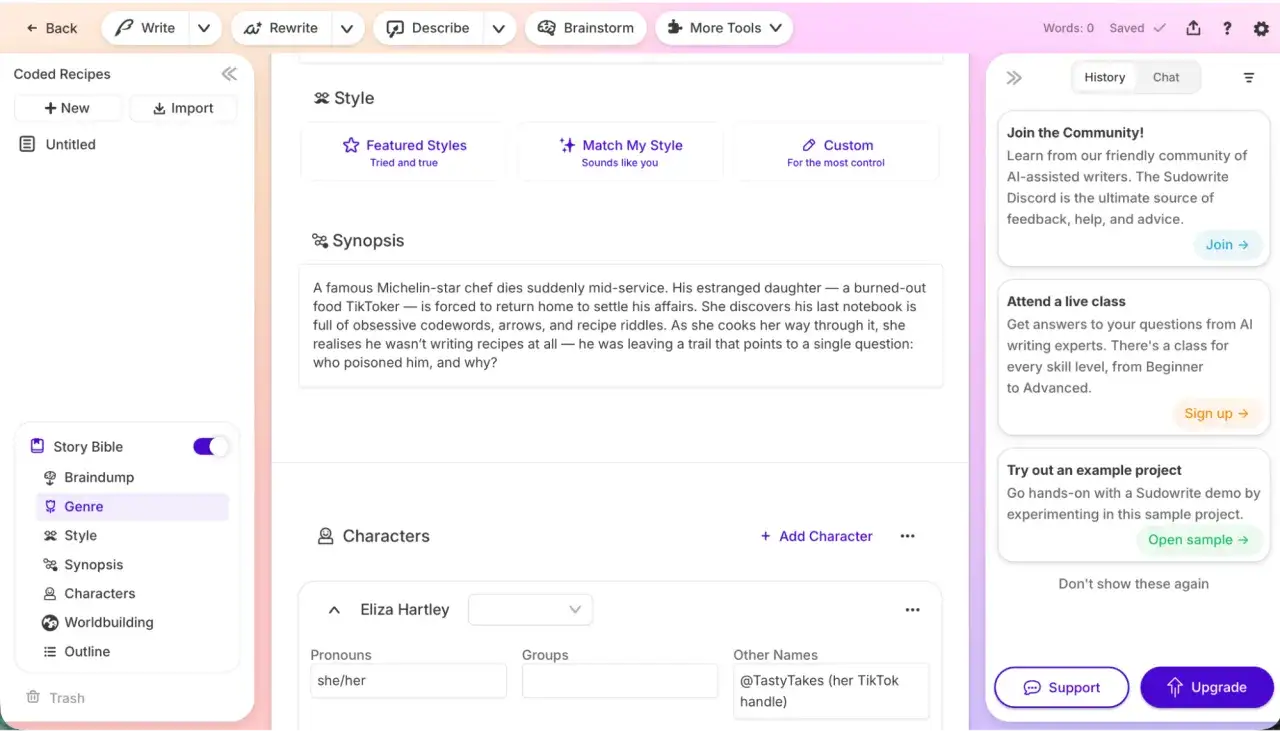
Task: Click the Coded Recipes project title
Action: click(62, 74)
